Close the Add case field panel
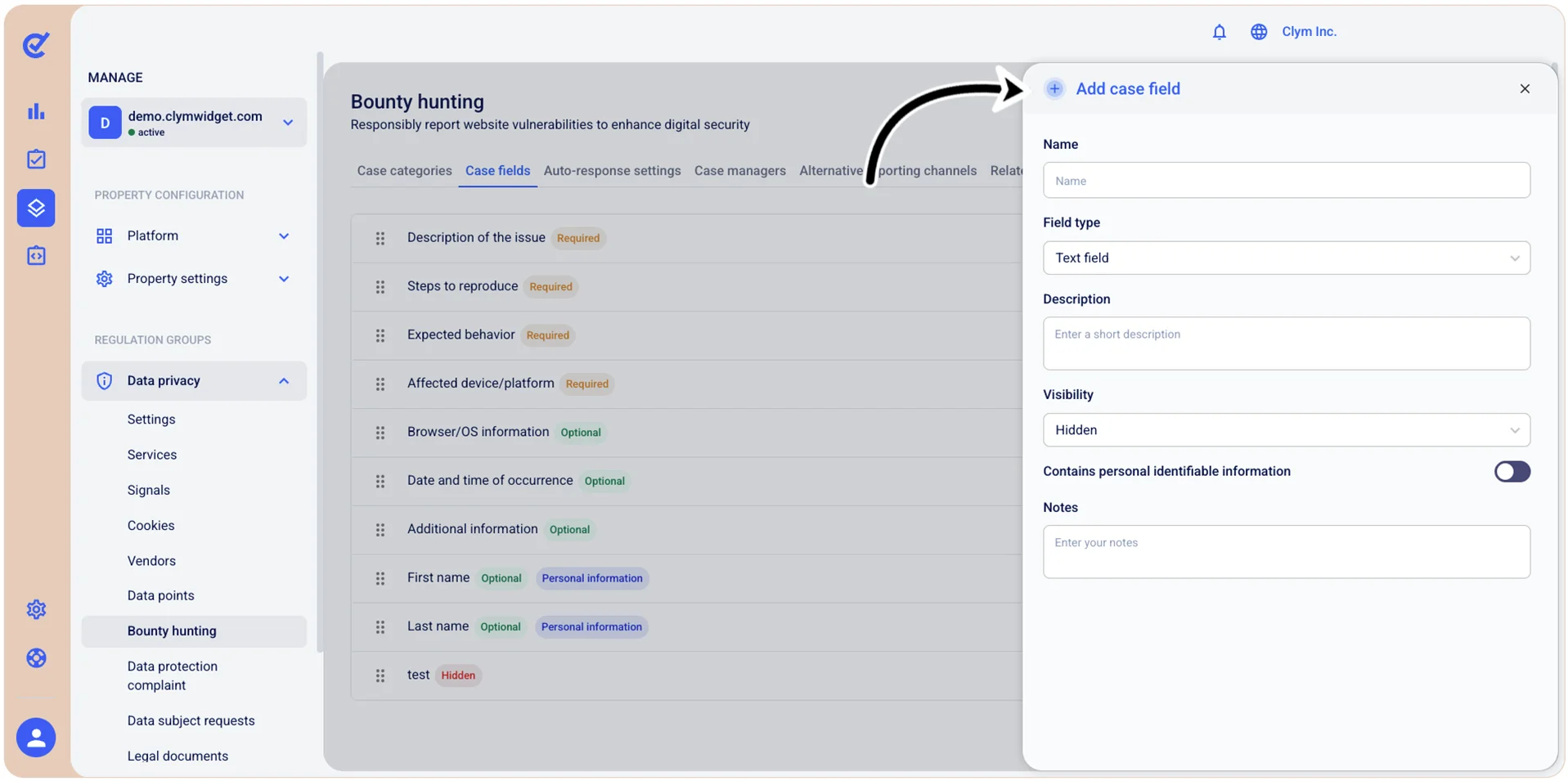Viewport: 1568px width, 781px height. pos(1524,89)
